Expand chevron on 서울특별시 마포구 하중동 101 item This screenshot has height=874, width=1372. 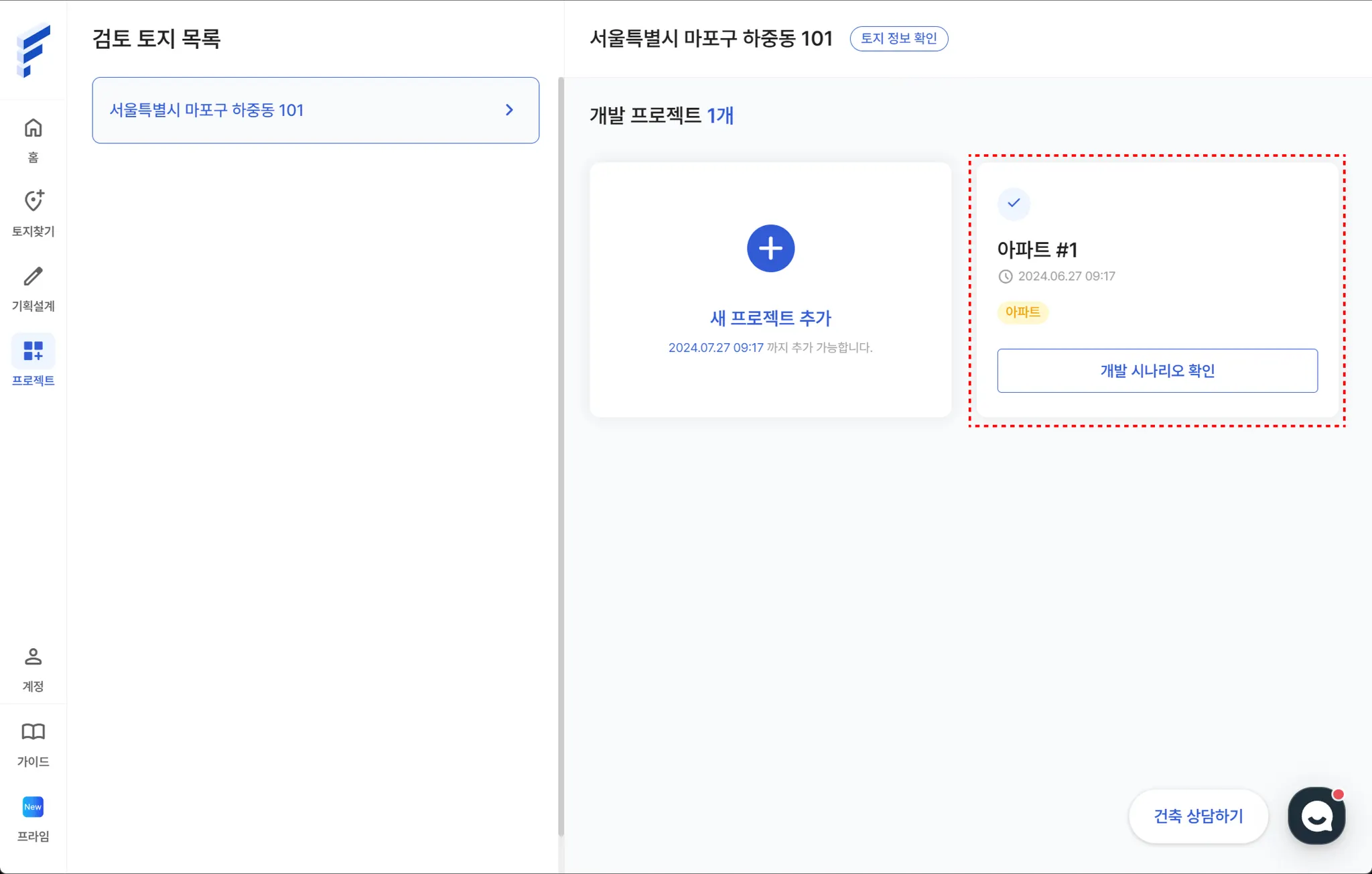click(x=509, y=110)
